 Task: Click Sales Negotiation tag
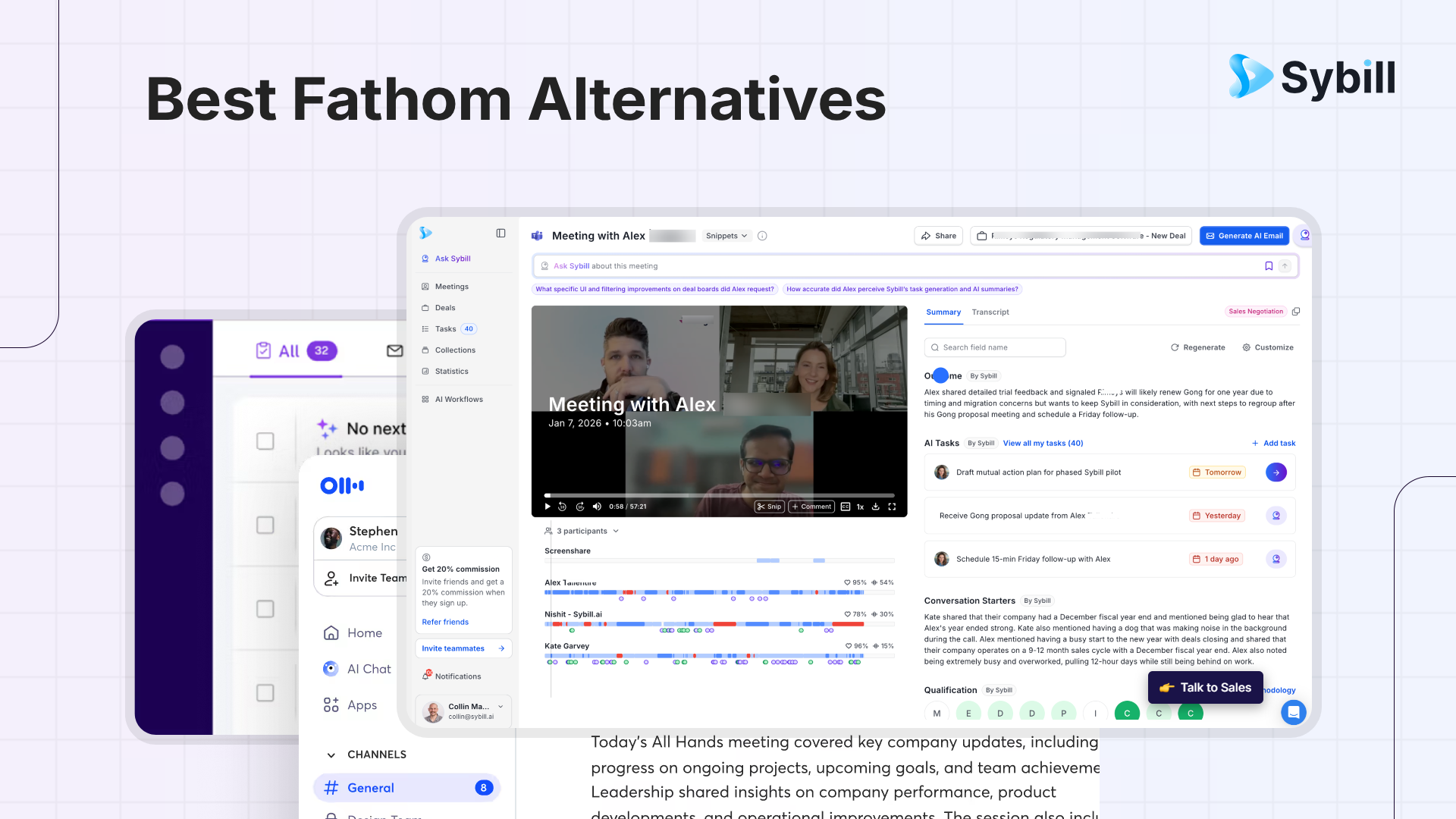[1256, 312]
